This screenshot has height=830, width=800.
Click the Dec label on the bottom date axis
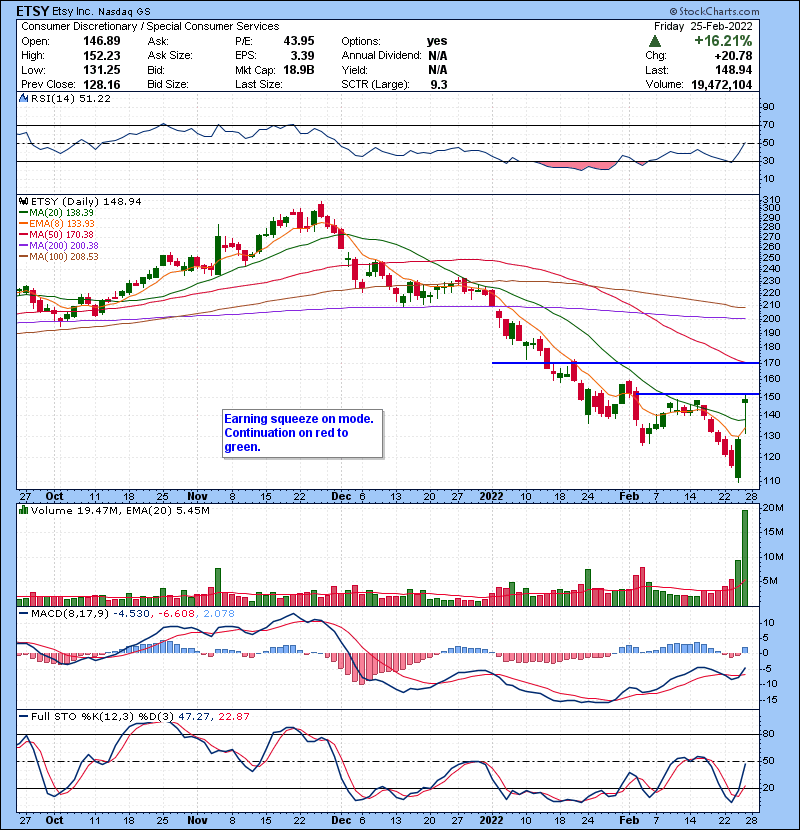tap(341, 820)
